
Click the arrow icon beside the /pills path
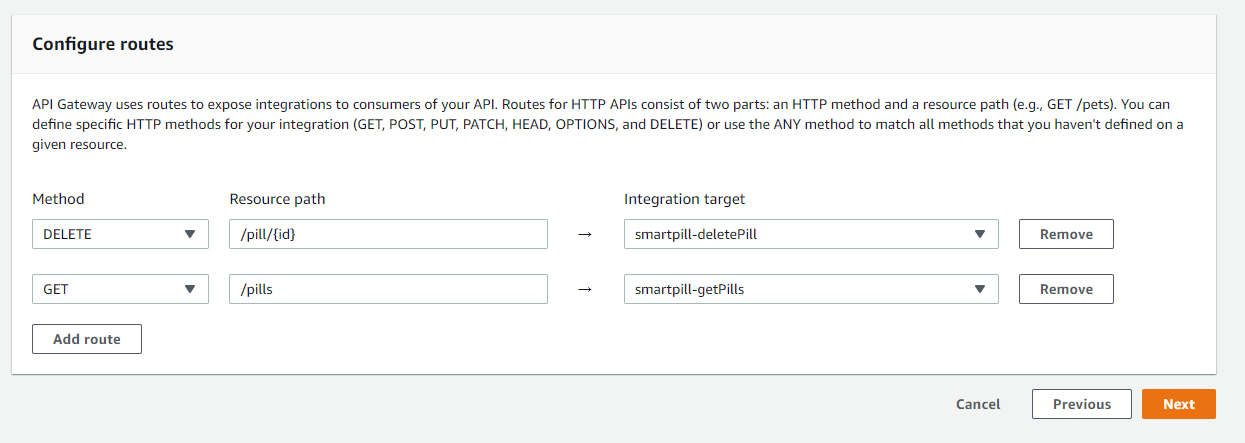point(586,290)
